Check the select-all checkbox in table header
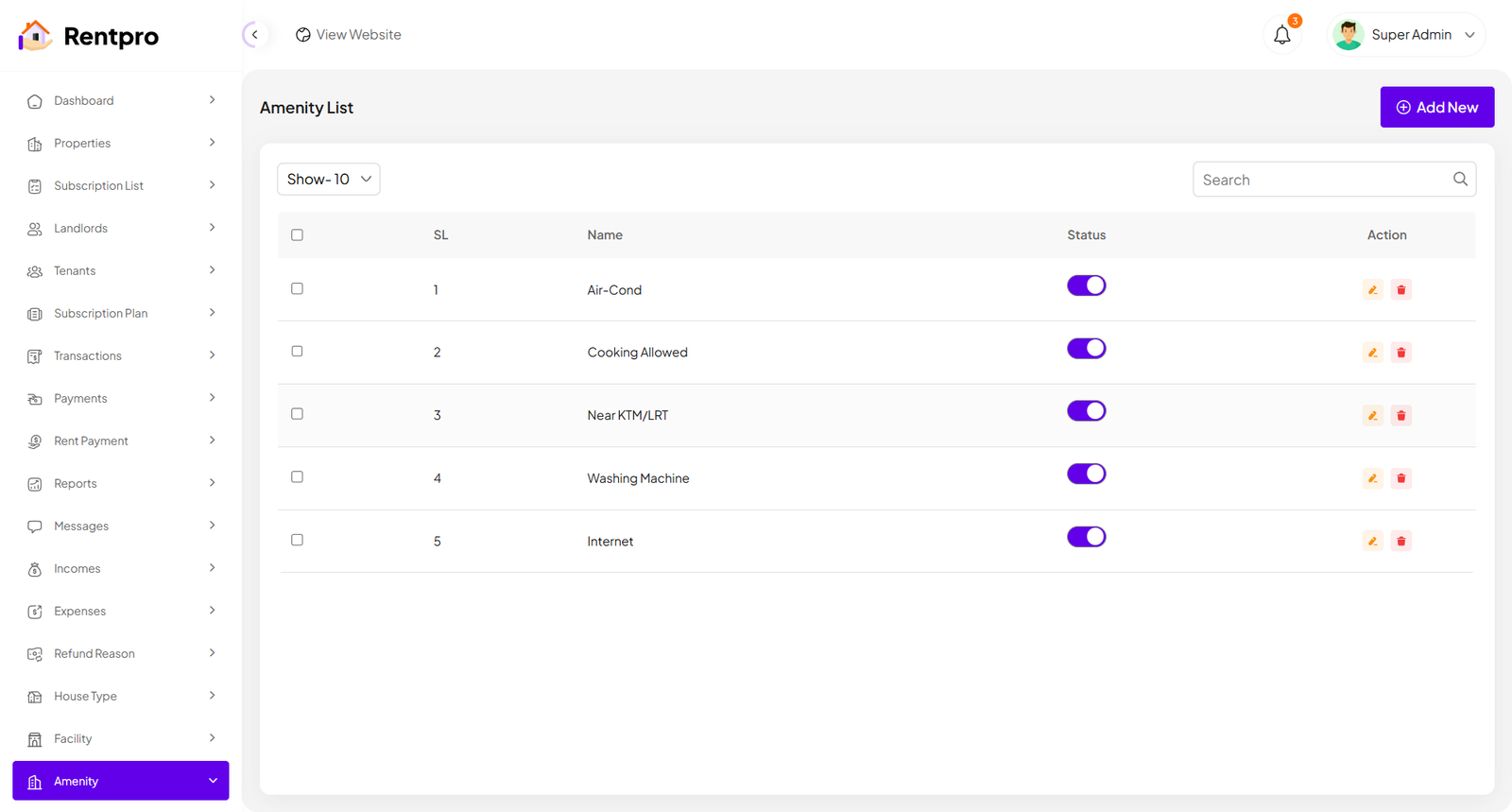Screen dimensions: 1512x812 (298, 235)
